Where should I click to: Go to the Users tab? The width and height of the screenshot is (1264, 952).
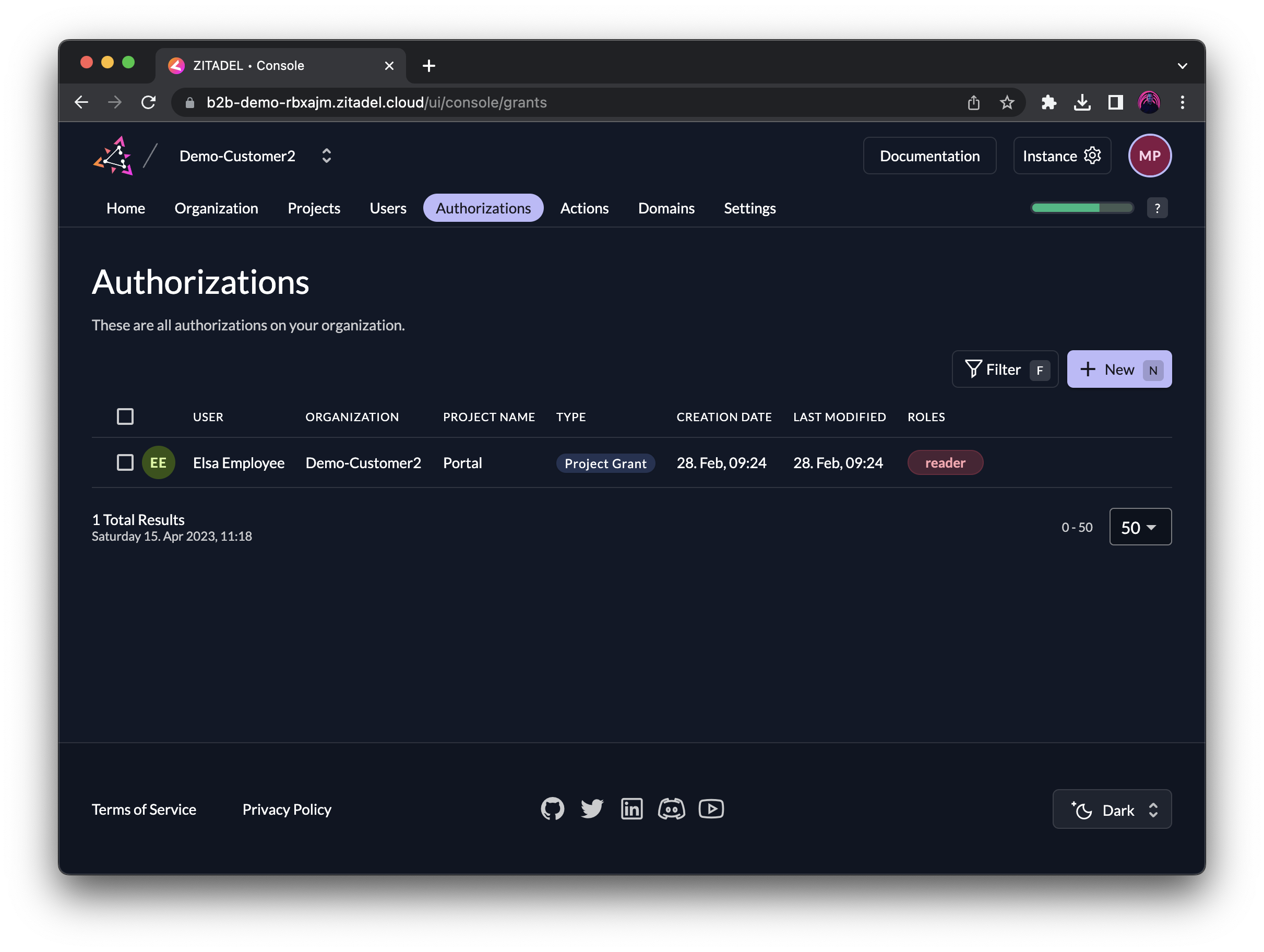[387, 208]
